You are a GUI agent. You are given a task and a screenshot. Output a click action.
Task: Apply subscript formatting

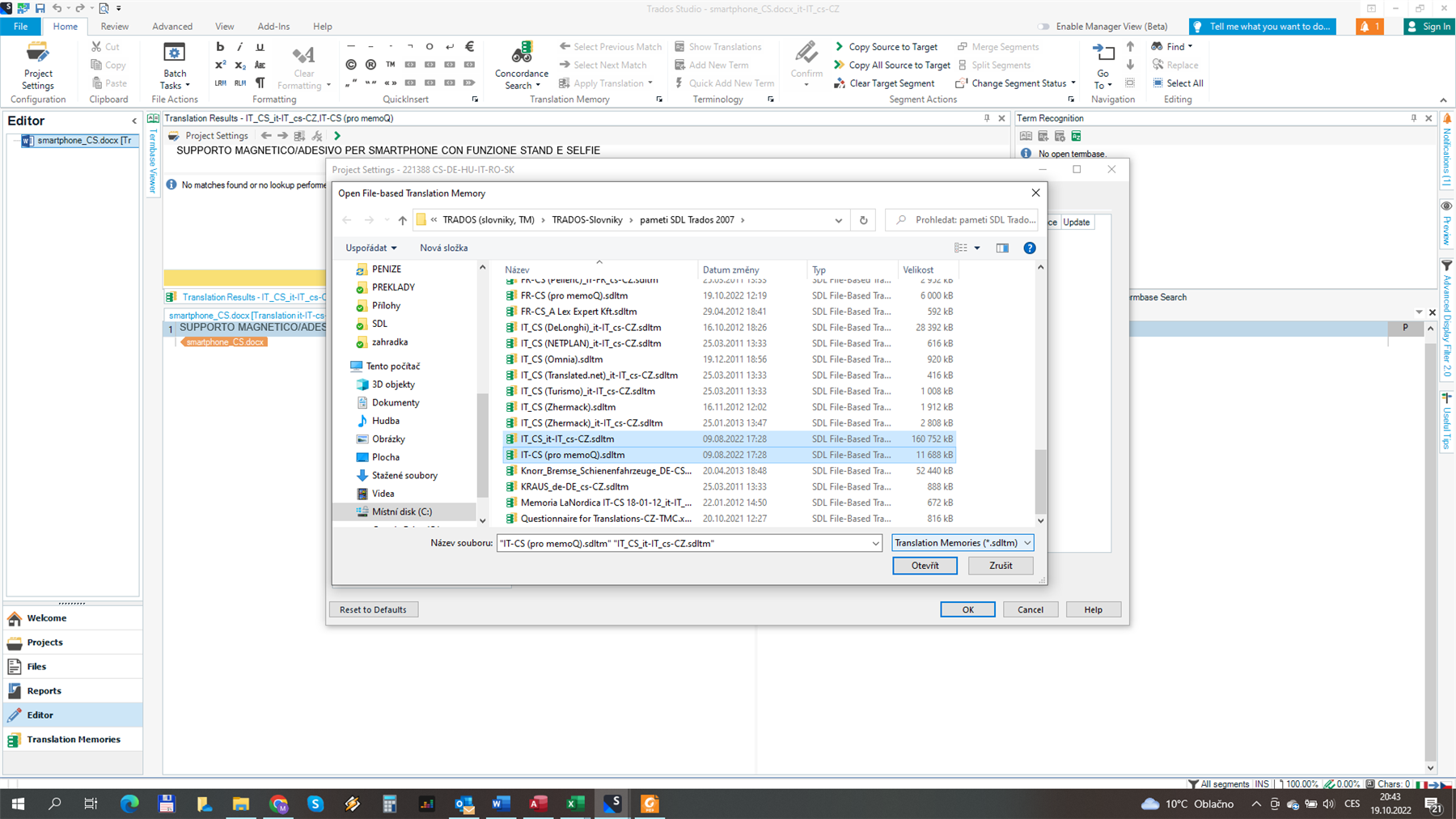(x=239, y=65)
